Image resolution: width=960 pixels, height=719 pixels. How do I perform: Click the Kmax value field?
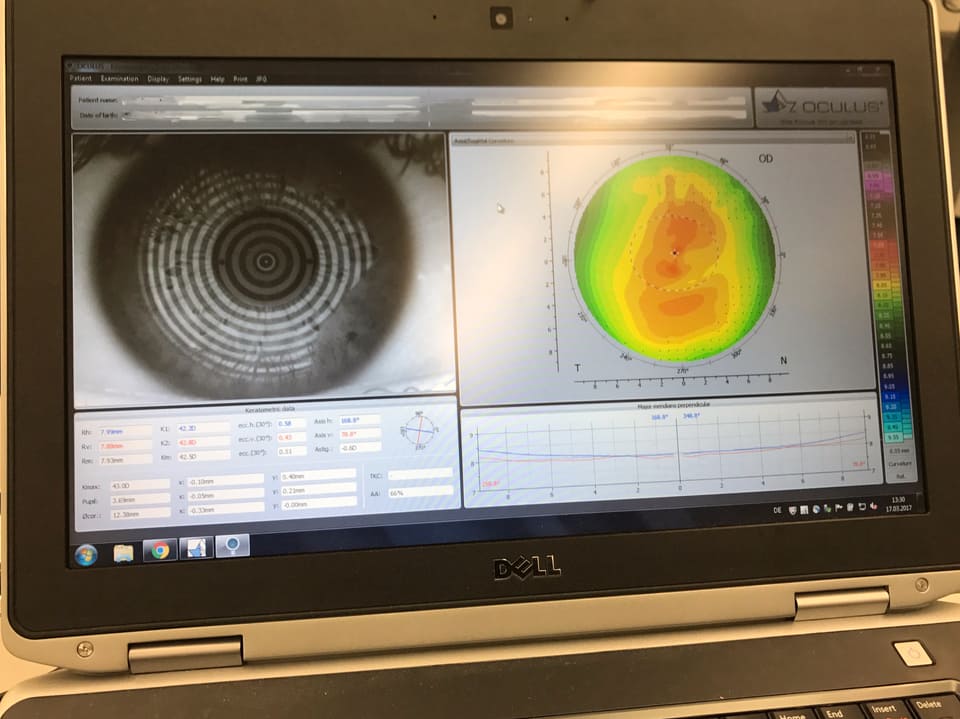(138, 484)
